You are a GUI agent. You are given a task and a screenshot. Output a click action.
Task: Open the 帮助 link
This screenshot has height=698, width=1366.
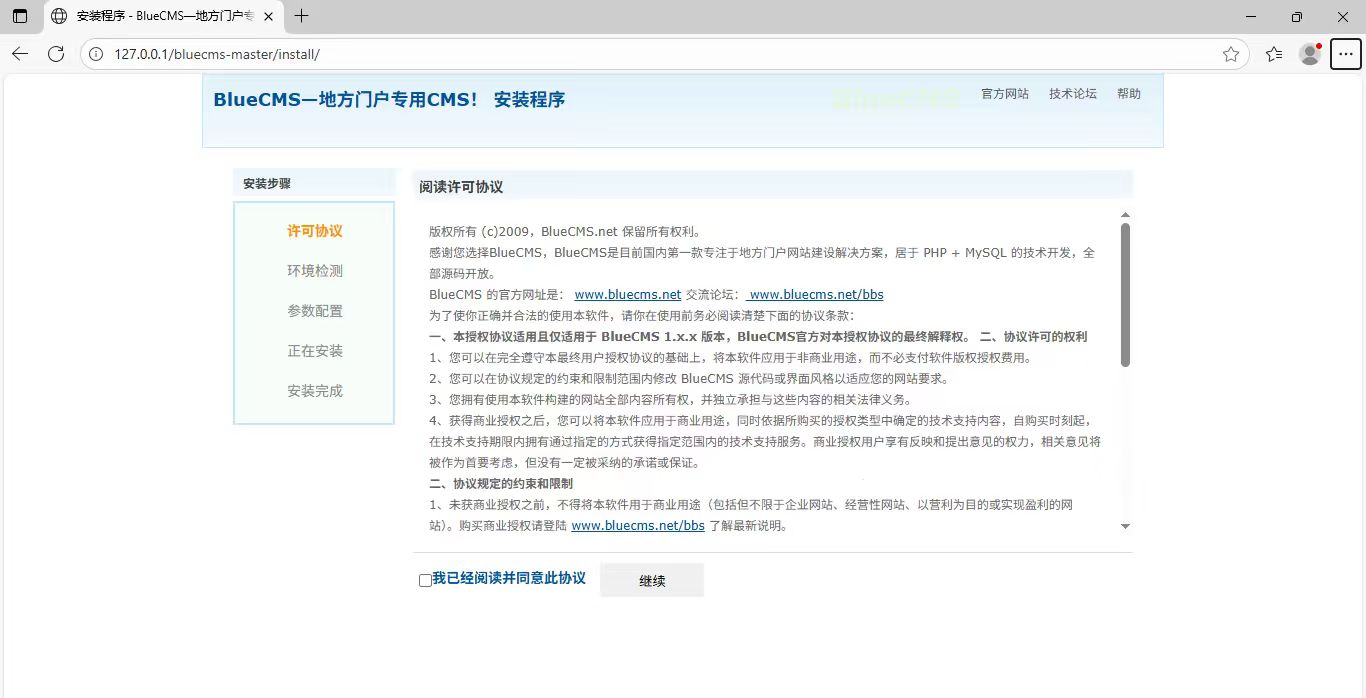pyautogui.click(x=1129, y=94)
